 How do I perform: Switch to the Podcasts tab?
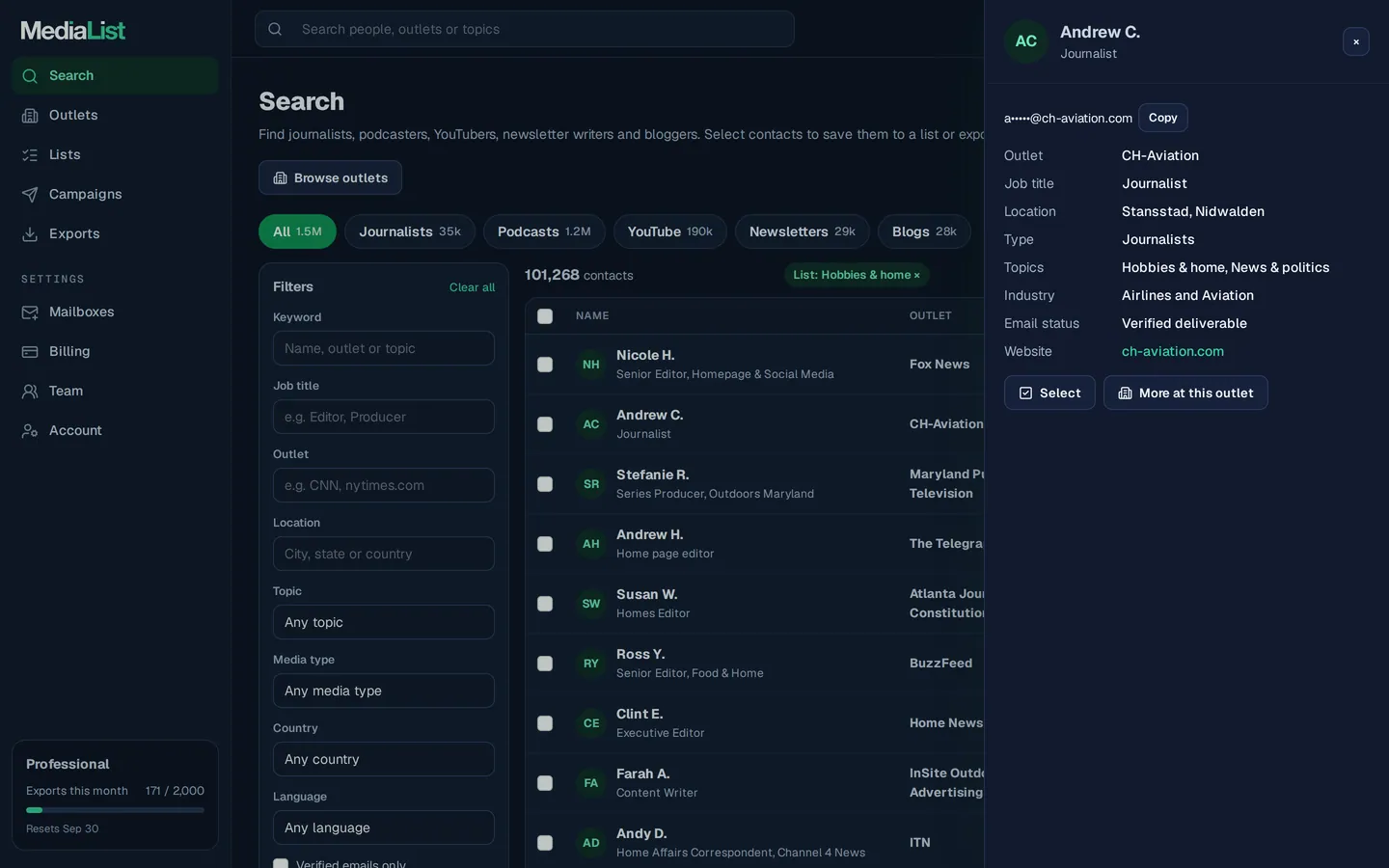(x=544, y=231)
